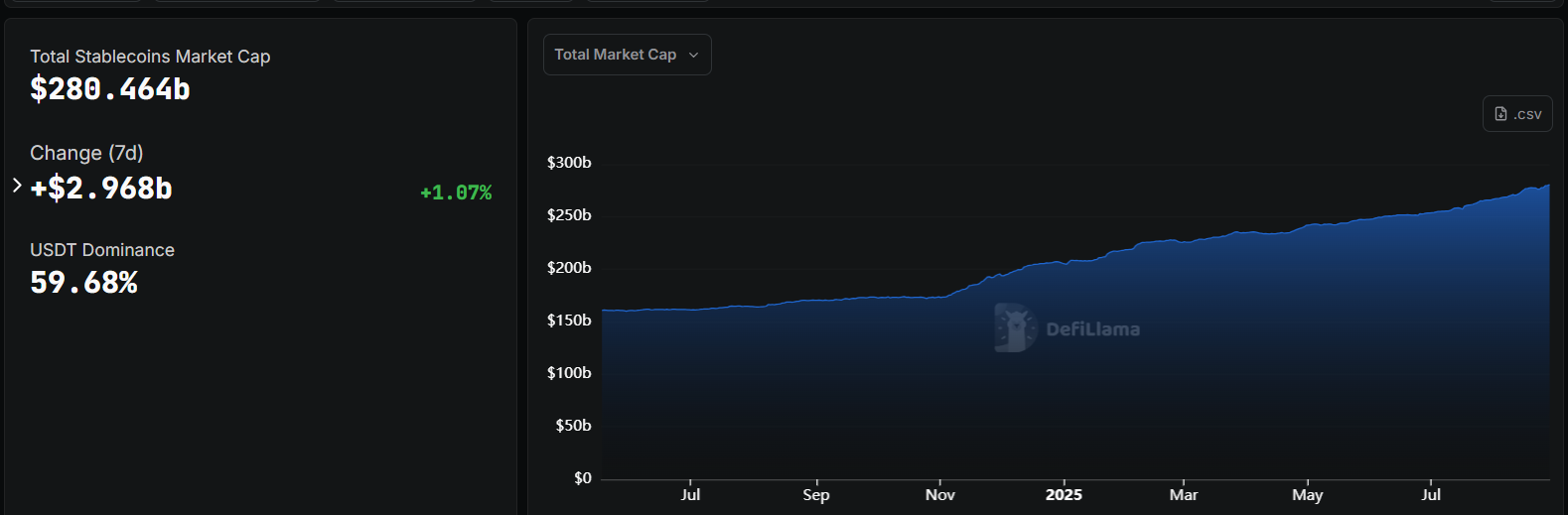
Task: Click the DefiLlama watermark text on chart
Action: [x=1092, y=329]
